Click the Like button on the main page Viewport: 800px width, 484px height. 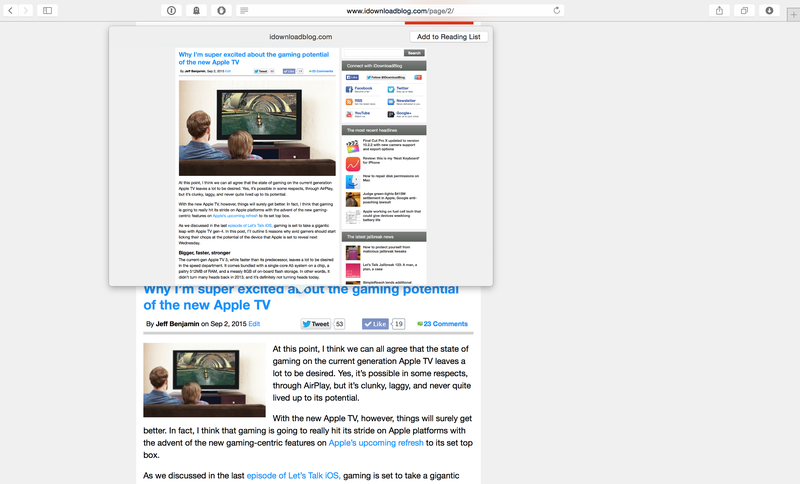[376, 324]
